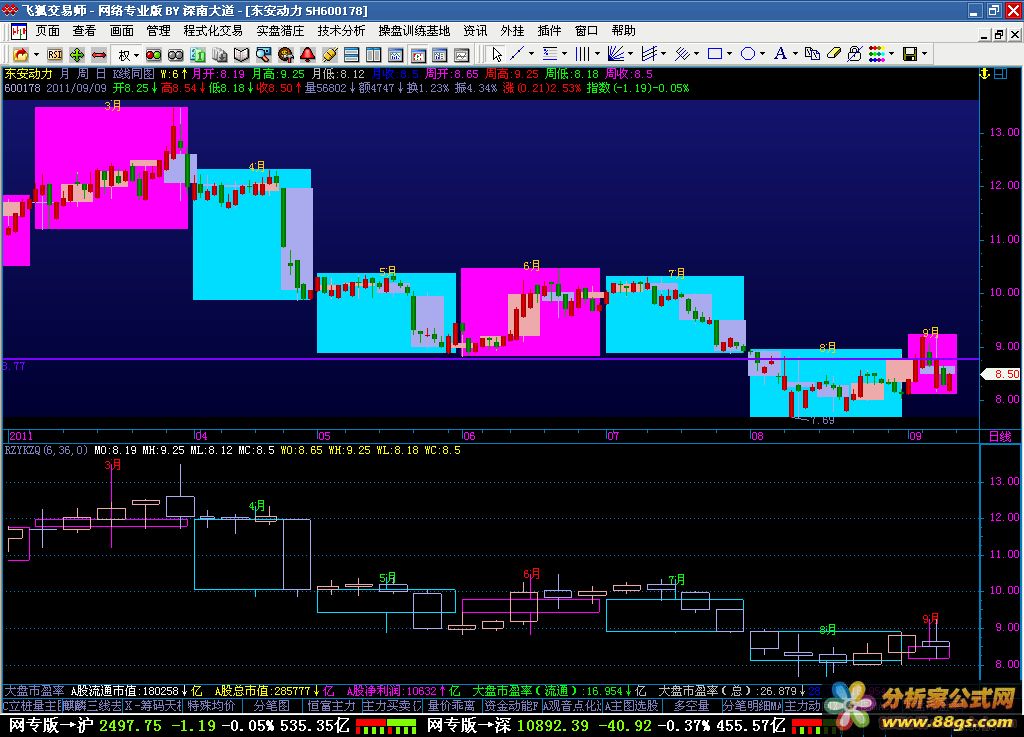The image size is (1024, 737).
Task: Select the horizontal split window layout icon
Action: pos(351,54)
